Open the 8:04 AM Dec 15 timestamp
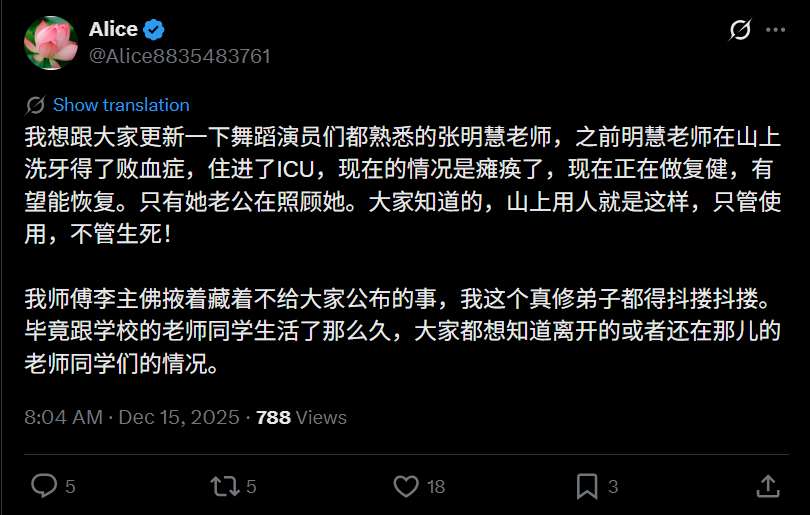 pos(132,417)
